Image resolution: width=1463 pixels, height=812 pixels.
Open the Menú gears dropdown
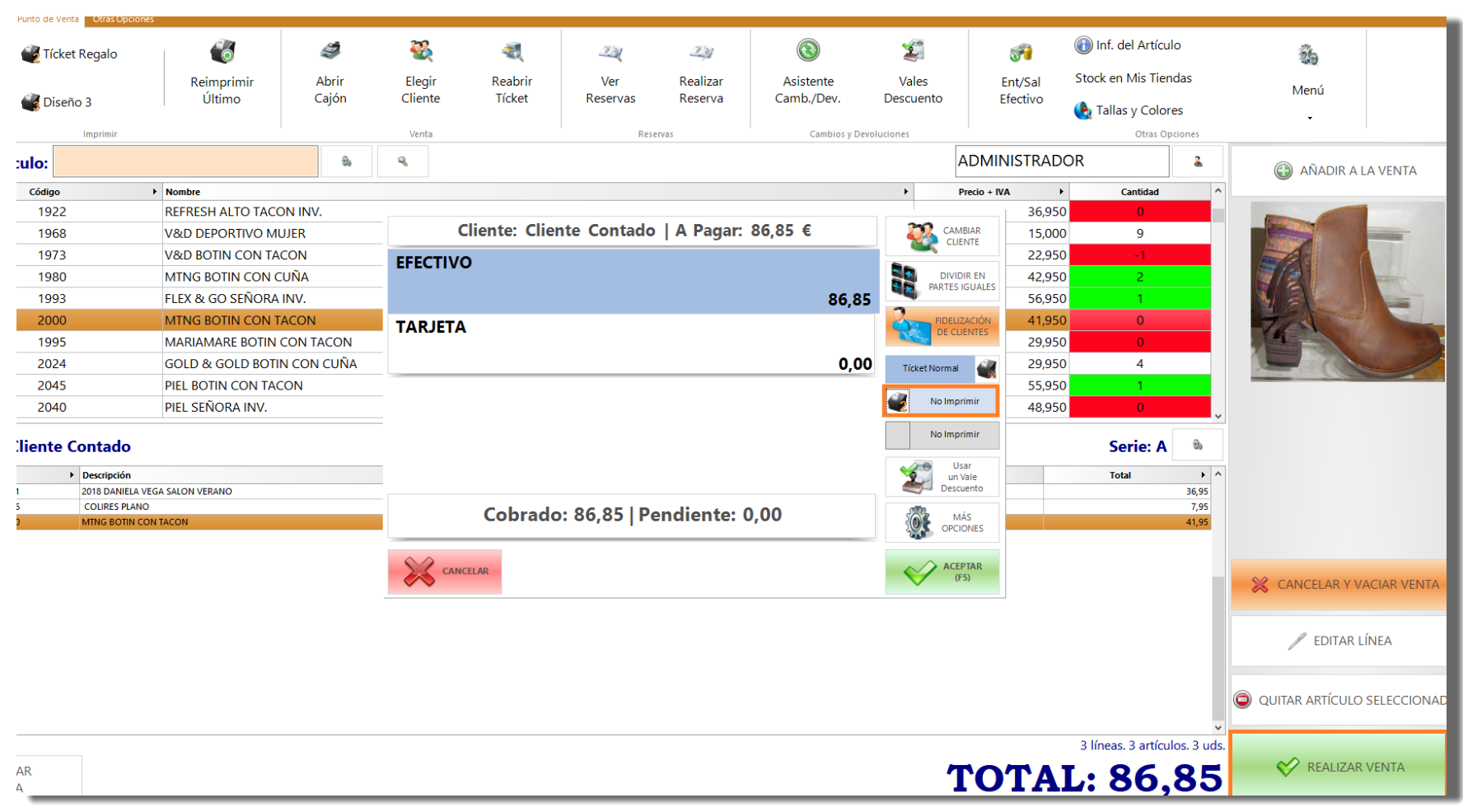tap(1308, 81)
